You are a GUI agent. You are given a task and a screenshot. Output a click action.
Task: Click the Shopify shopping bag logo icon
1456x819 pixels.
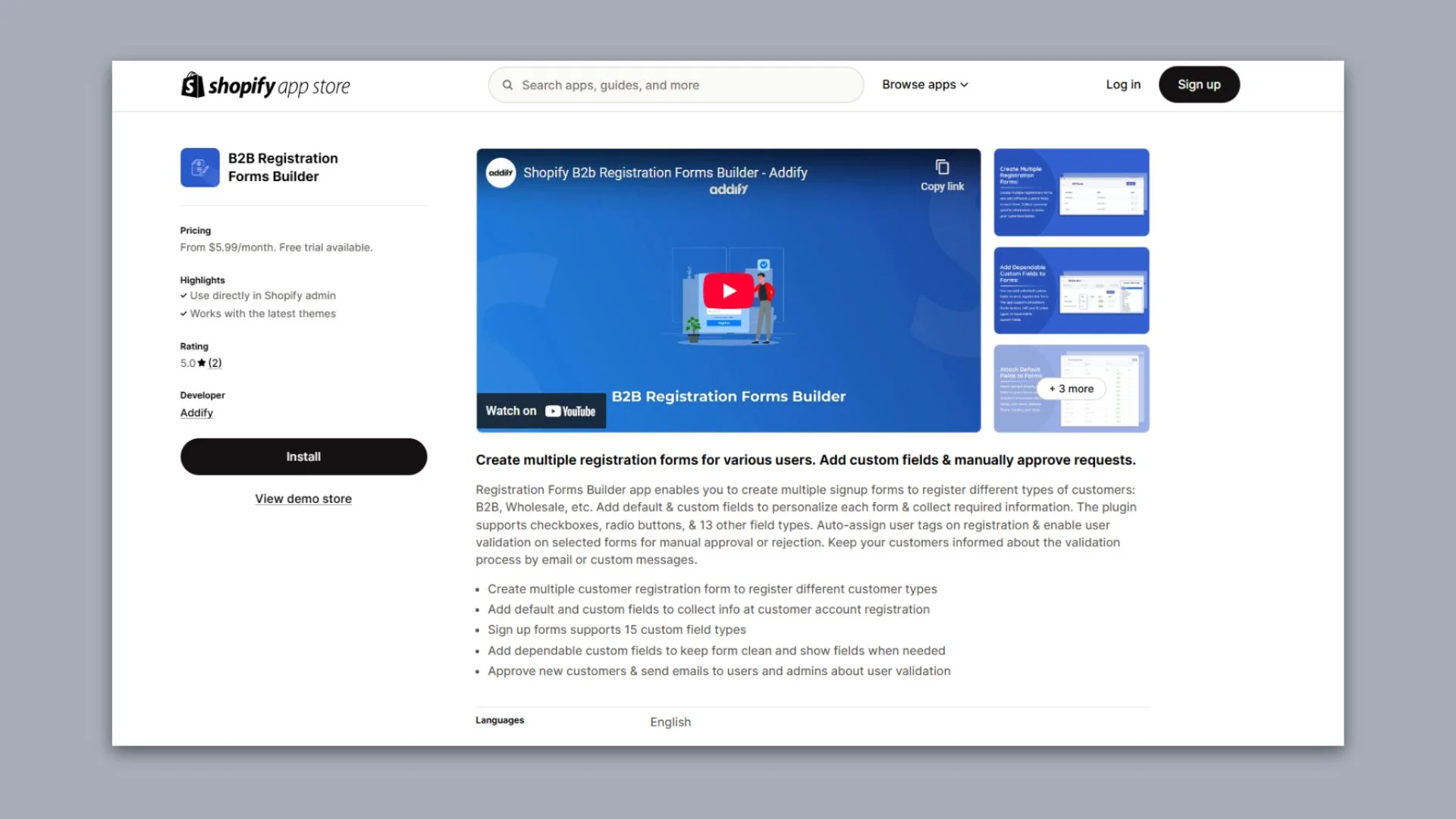pos(193,85)
